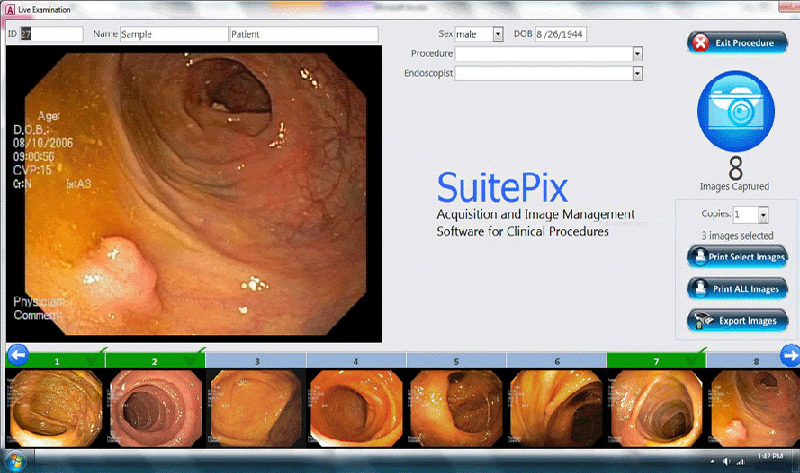Screen dimensions: 800x473
Task: Expand the Procedure dropdown list
Action: pos(636,53)
